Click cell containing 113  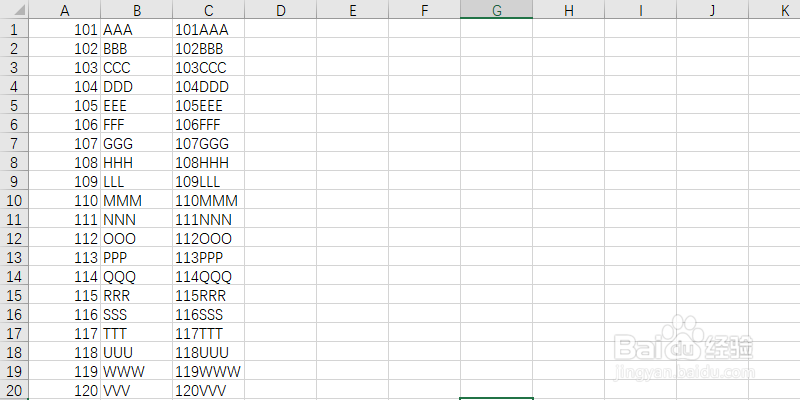tap(65, 256)
